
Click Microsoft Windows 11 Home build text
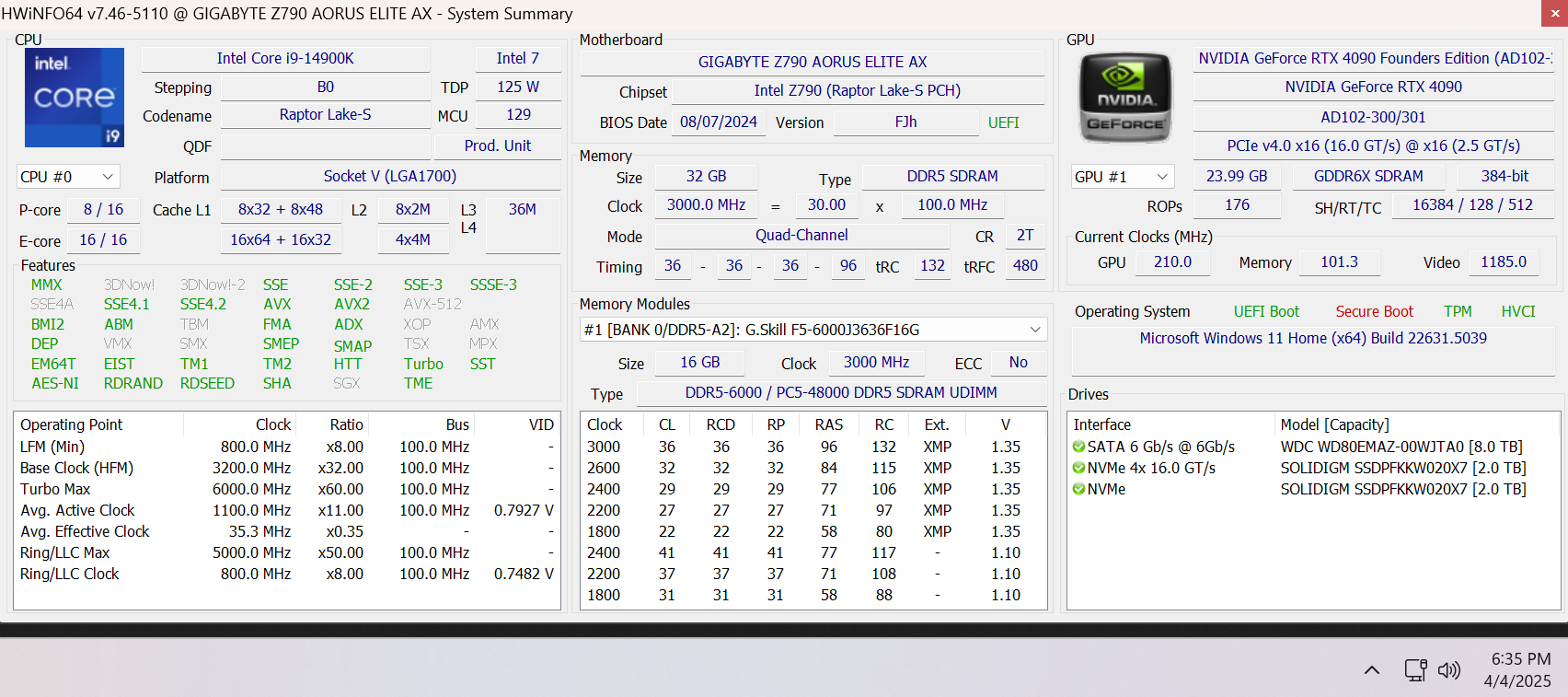pos(1313,338)
